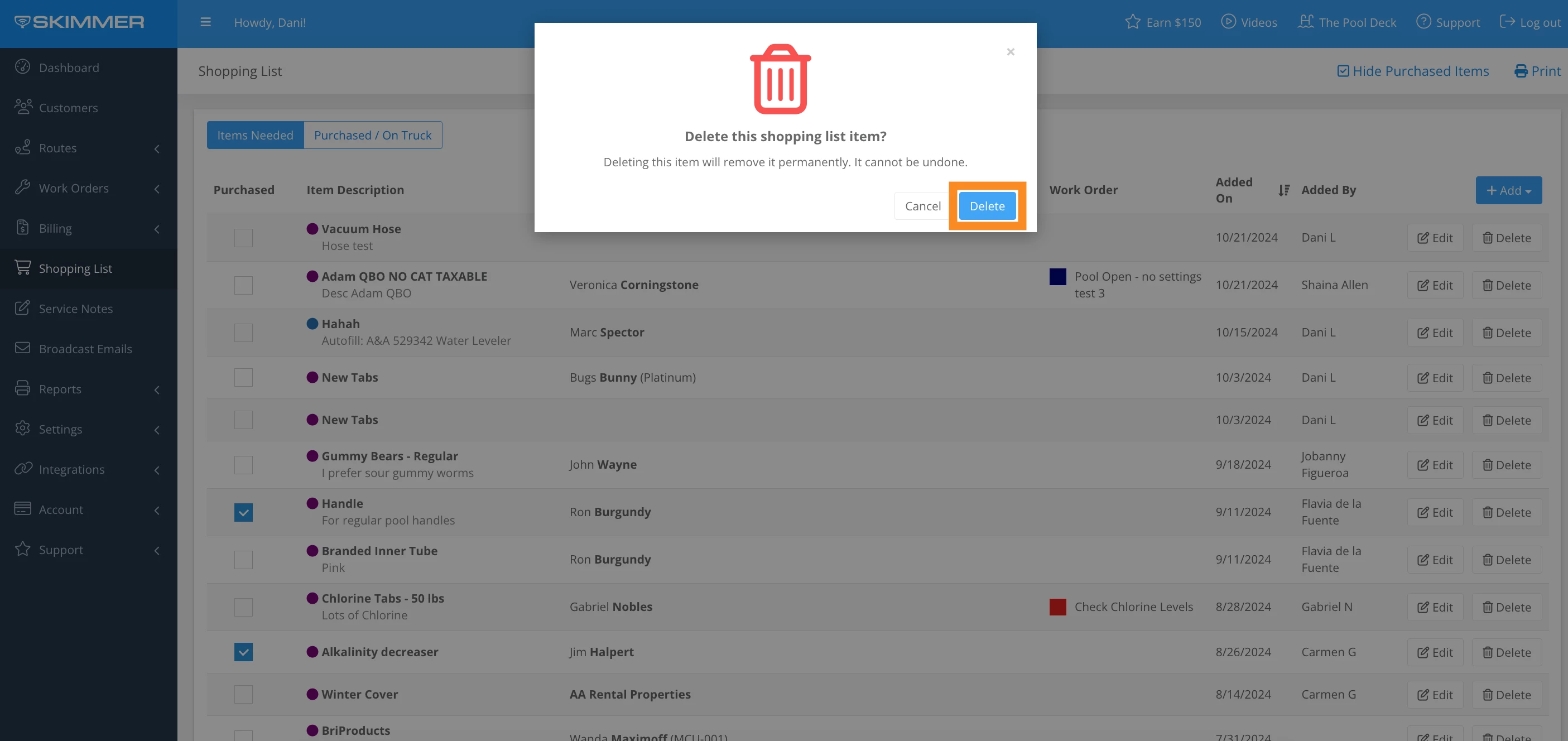Click the Earn $150 star icon
The height and width of the screenshot is (741, 1568).
(x=1132, y=22)
